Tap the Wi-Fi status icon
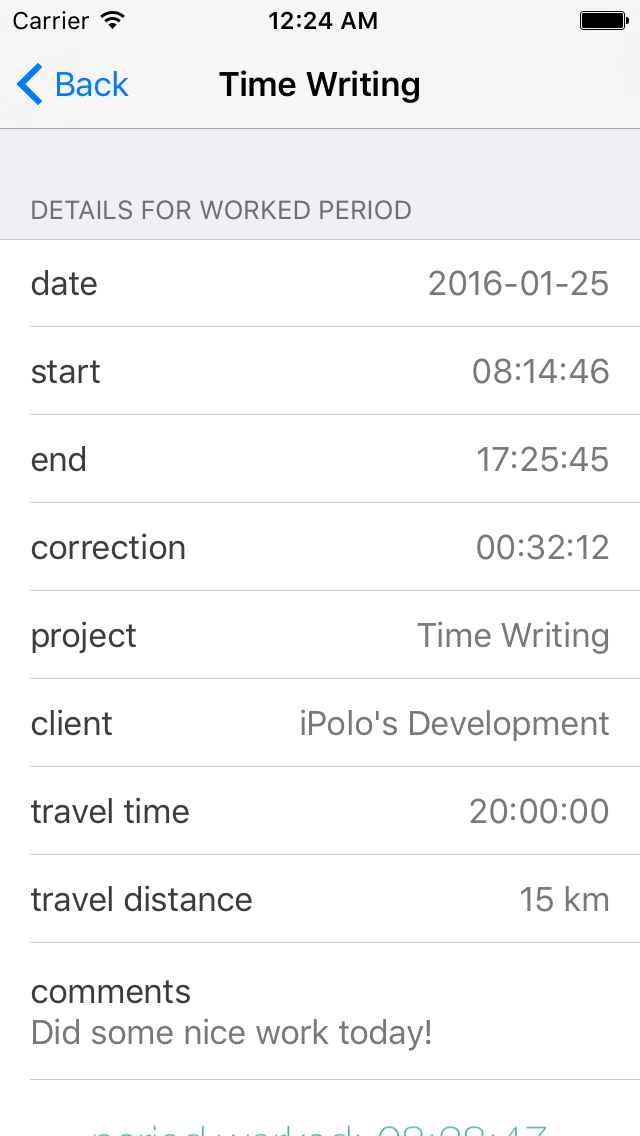The image size is (640, 1136). pyautogui.click(x=113, y=20)
